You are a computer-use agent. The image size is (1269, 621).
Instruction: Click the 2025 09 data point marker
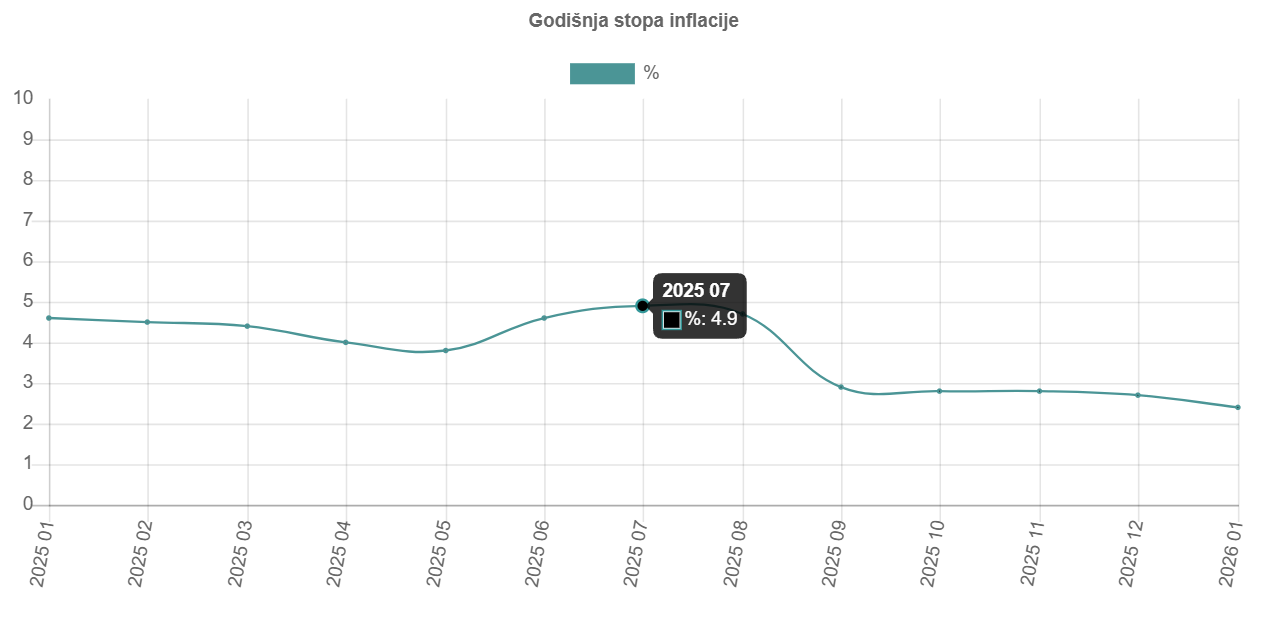(841, 387)
